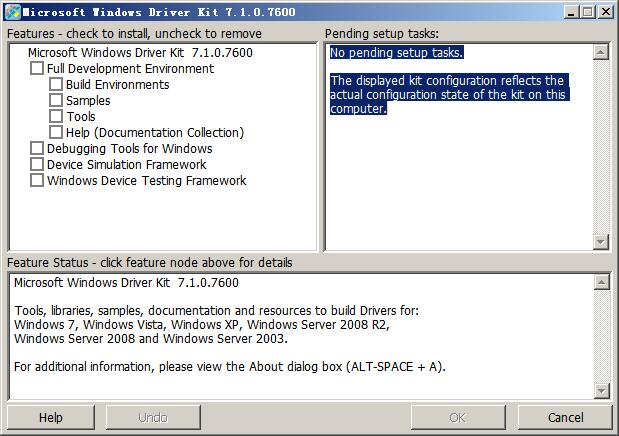Select the Debugging Tools for Windows label
This screenshot has height=436, width=619.
pos(129,148)
